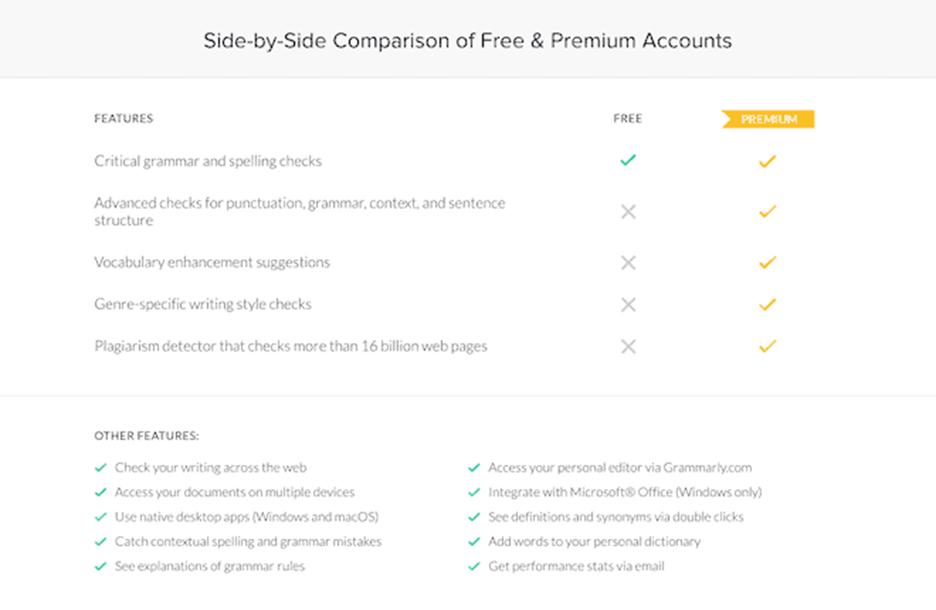Click the green Free checkmark for grammar checks
Image resolution: width=936 pixels, height=610 pixels.
pyautogui.click(x=628, y=160)
